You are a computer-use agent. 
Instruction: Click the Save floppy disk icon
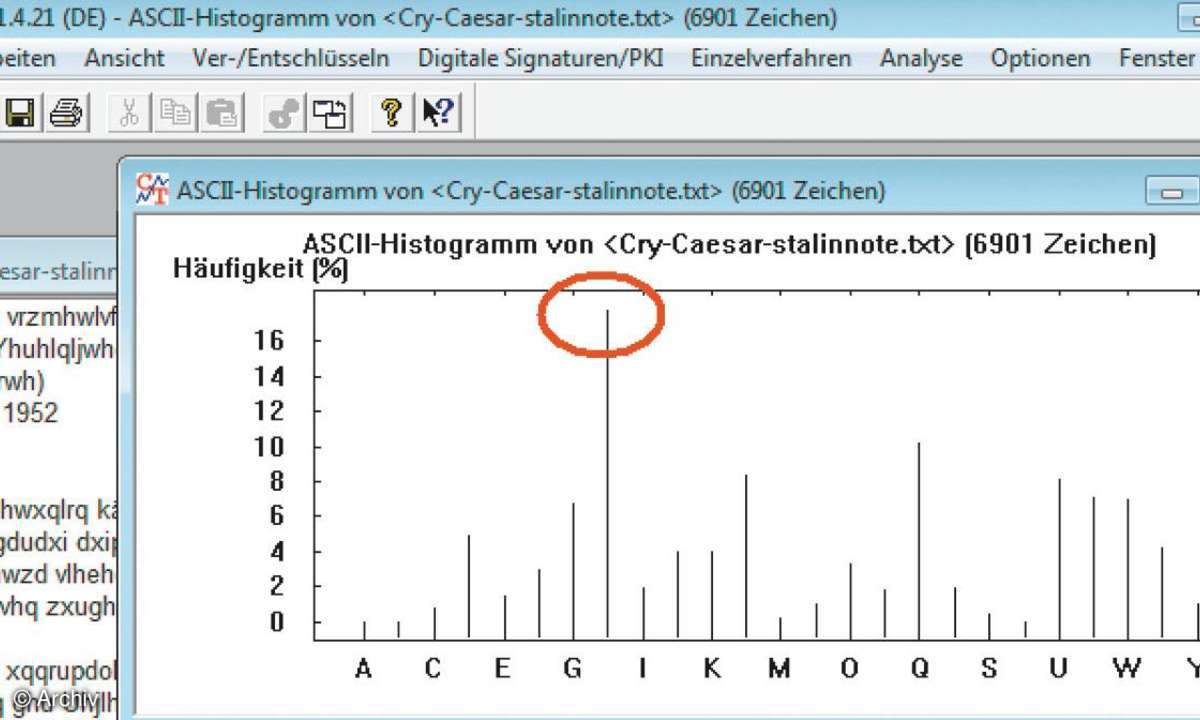click(x=20, y=113)
